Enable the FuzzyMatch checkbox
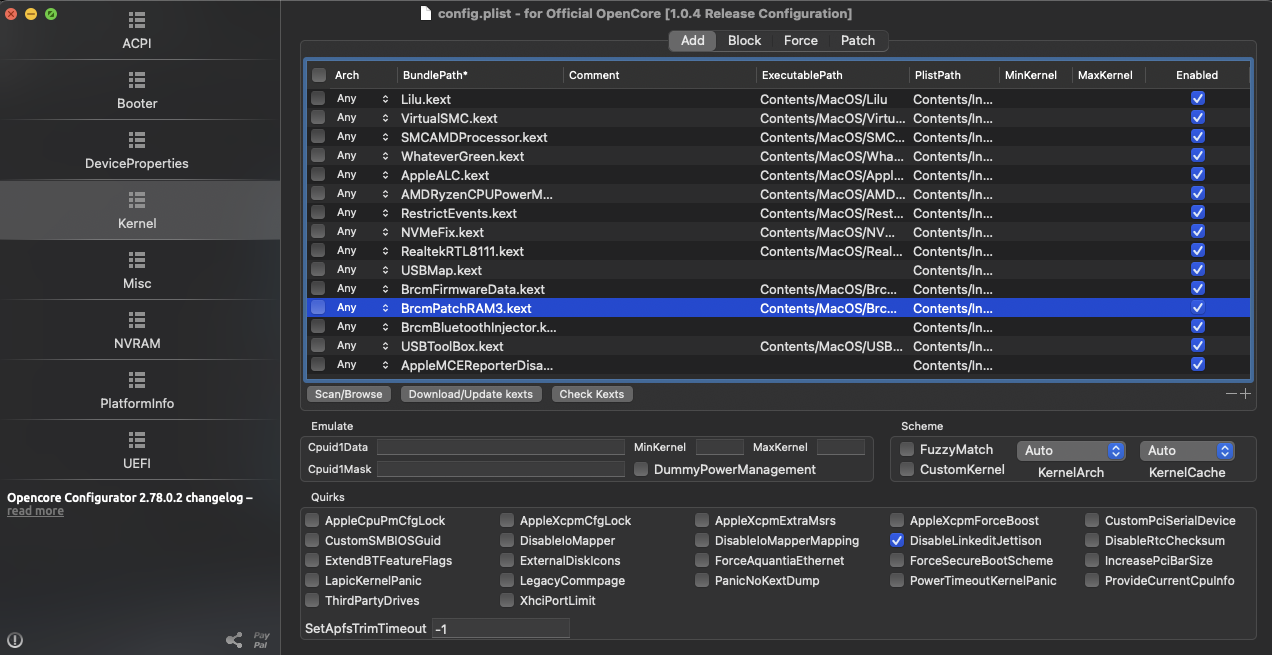Image resolution: width=1272 pixels, height=655 pixels. coord(907,450)
